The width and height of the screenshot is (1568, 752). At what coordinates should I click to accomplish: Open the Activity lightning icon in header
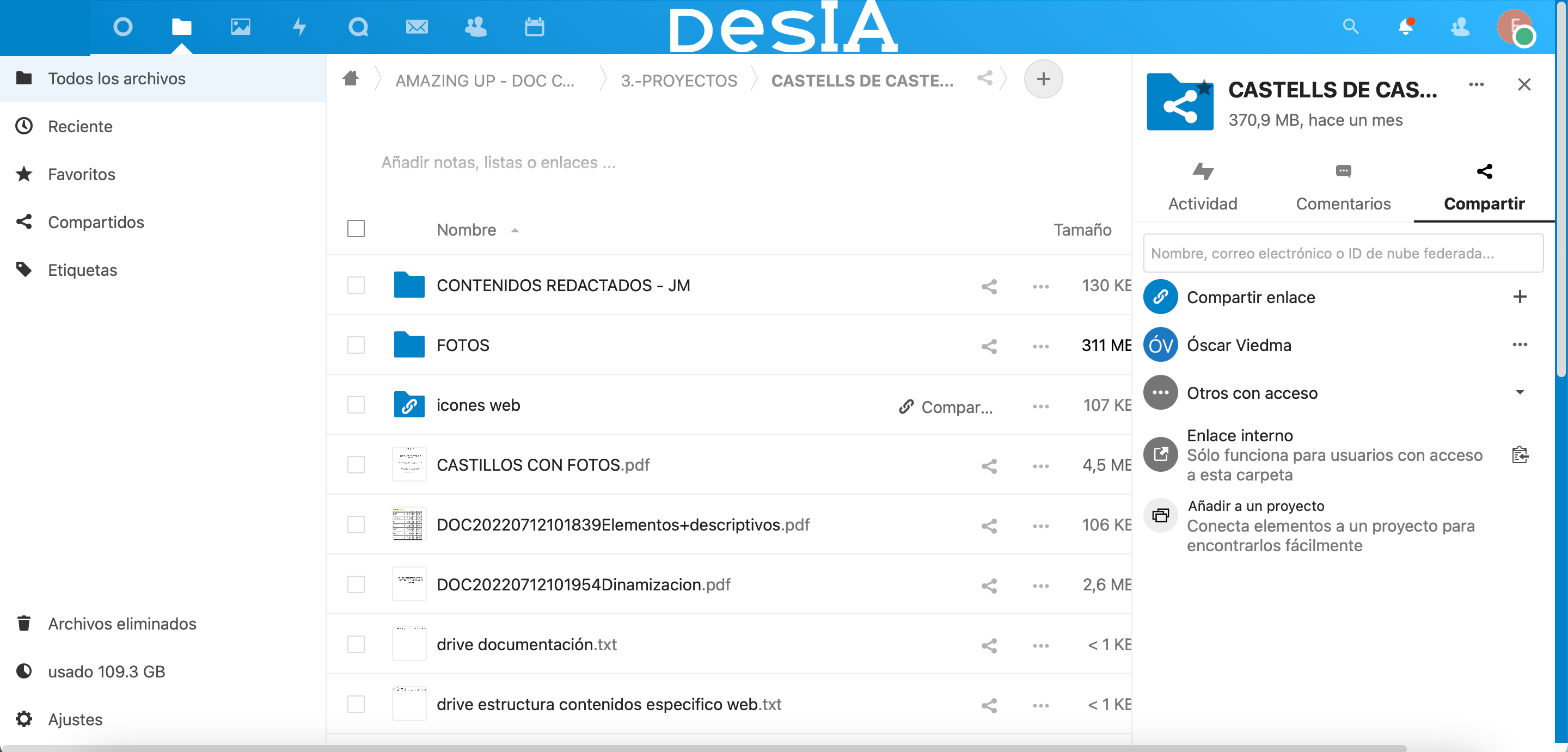coord(299,27)
